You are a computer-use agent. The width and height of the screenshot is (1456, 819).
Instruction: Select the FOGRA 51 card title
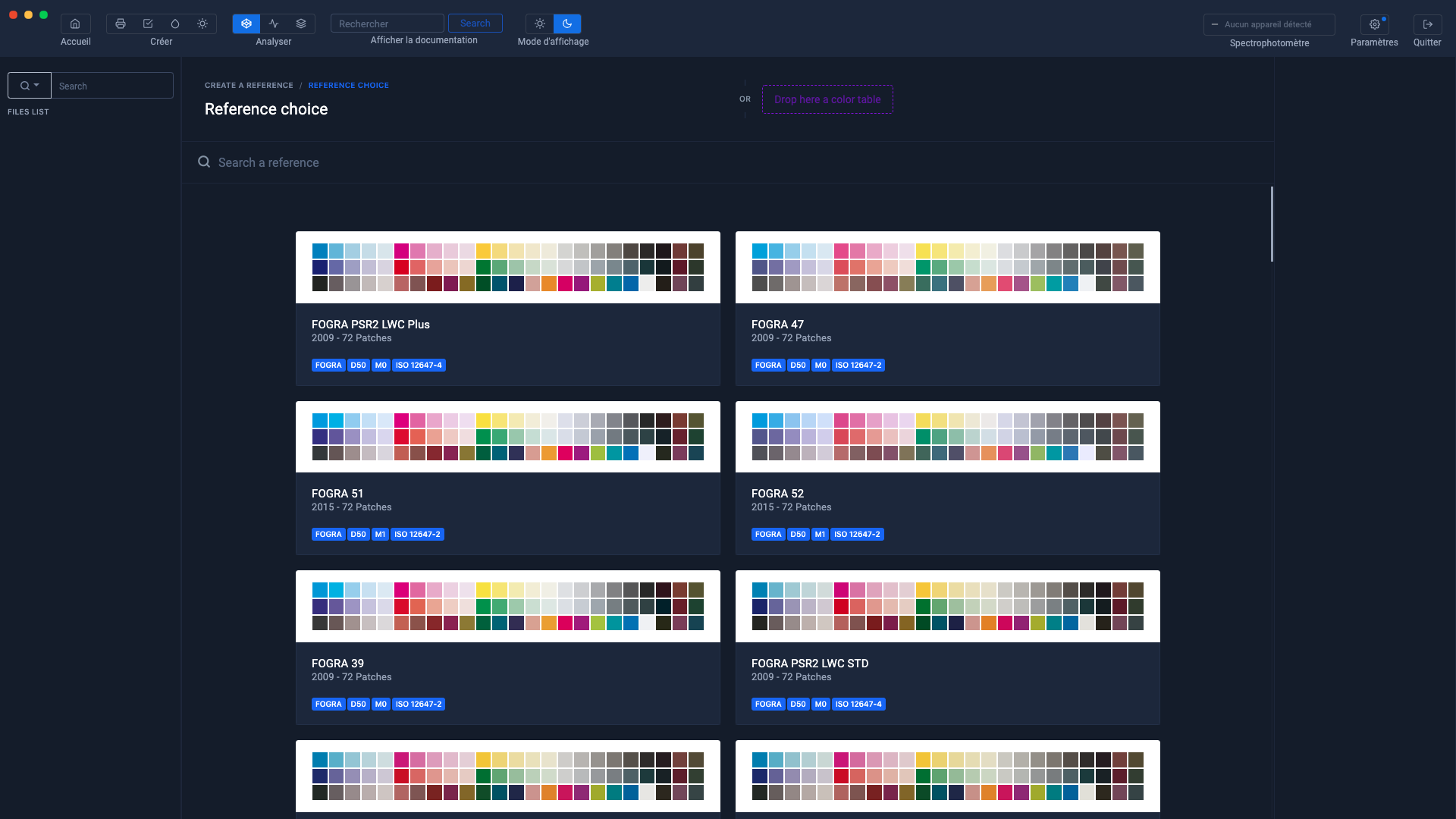pyautogui.click(x=337, y=493)
